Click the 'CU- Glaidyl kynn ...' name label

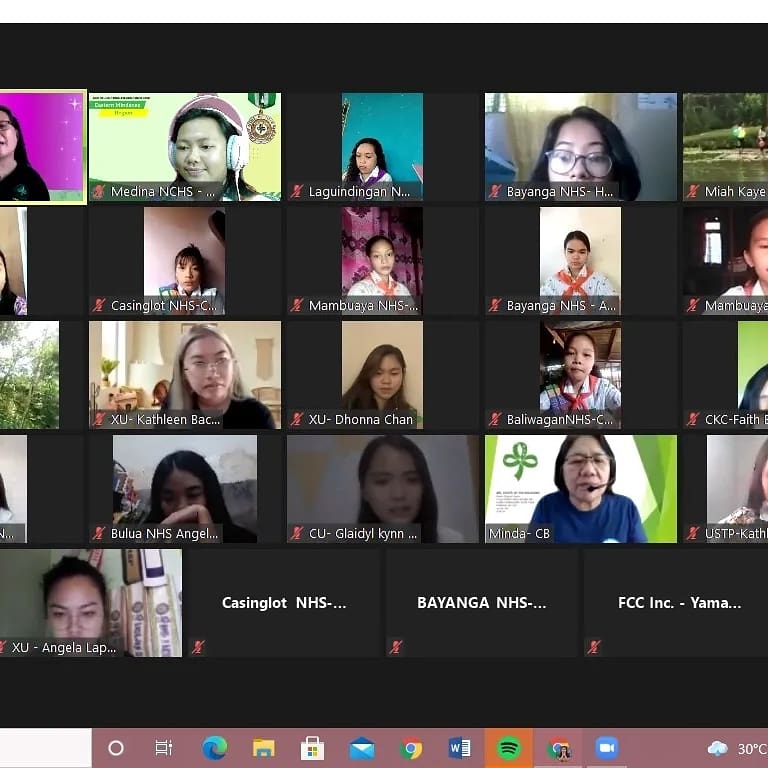point(363,533)
